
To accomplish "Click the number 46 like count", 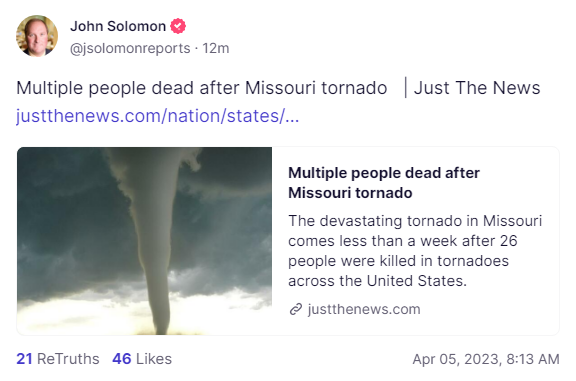I will [122, 359].
